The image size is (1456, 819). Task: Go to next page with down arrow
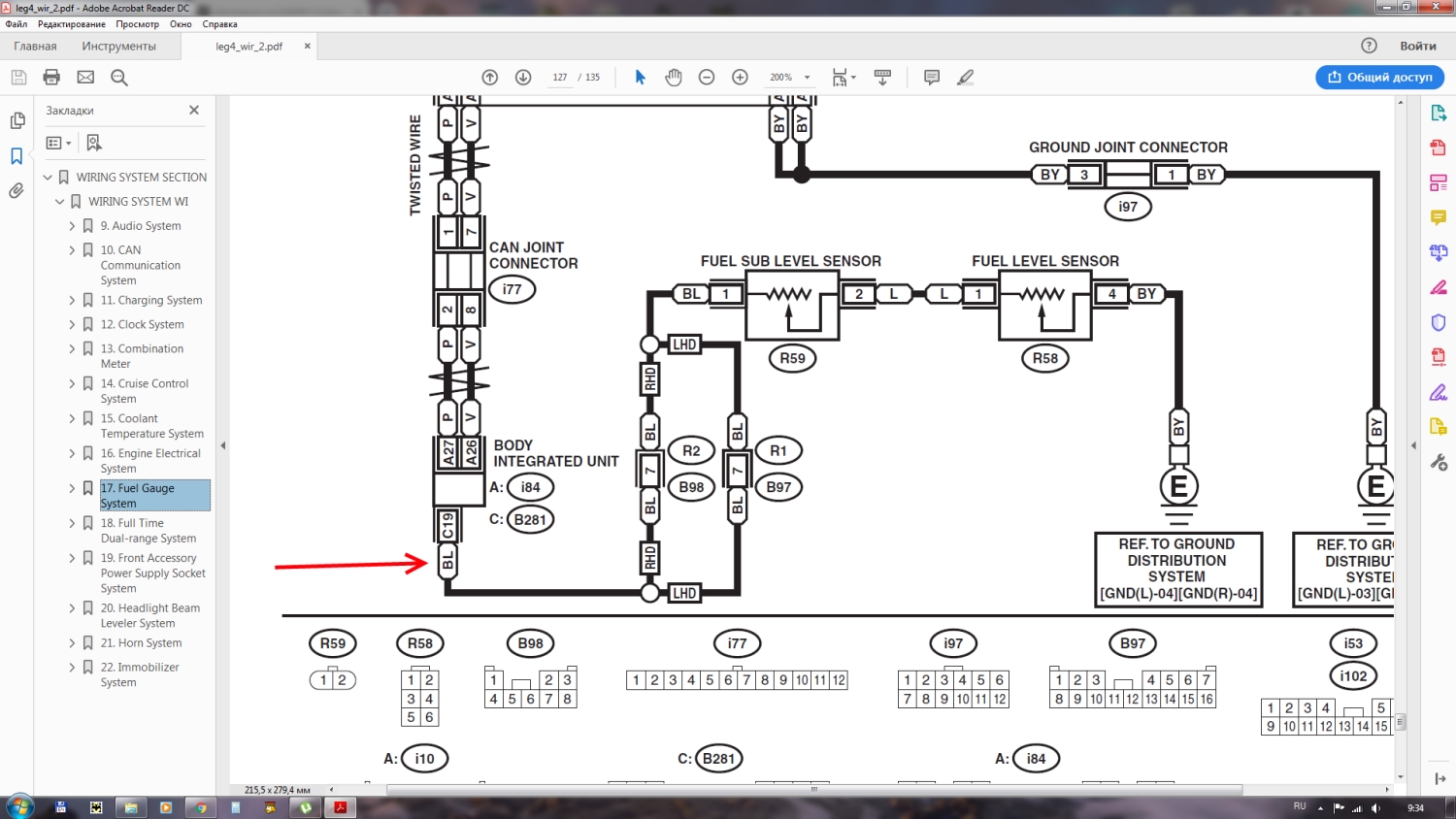523,78
